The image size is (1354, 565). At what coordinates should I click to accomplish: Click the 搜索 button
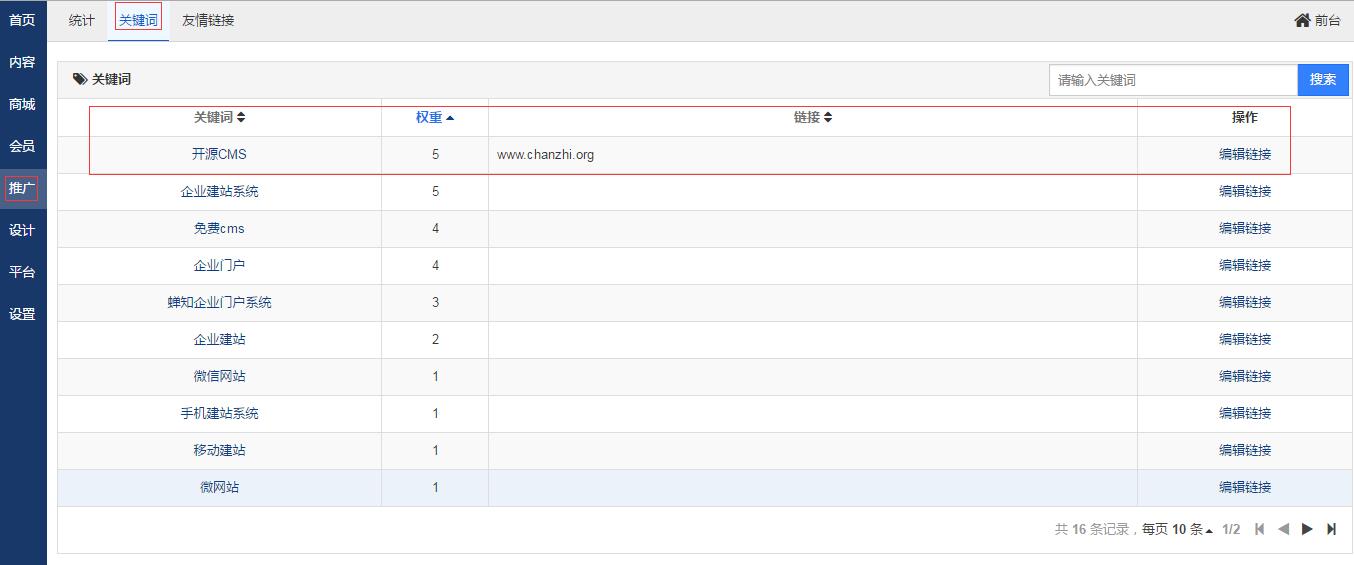[x=1323, y=80]
